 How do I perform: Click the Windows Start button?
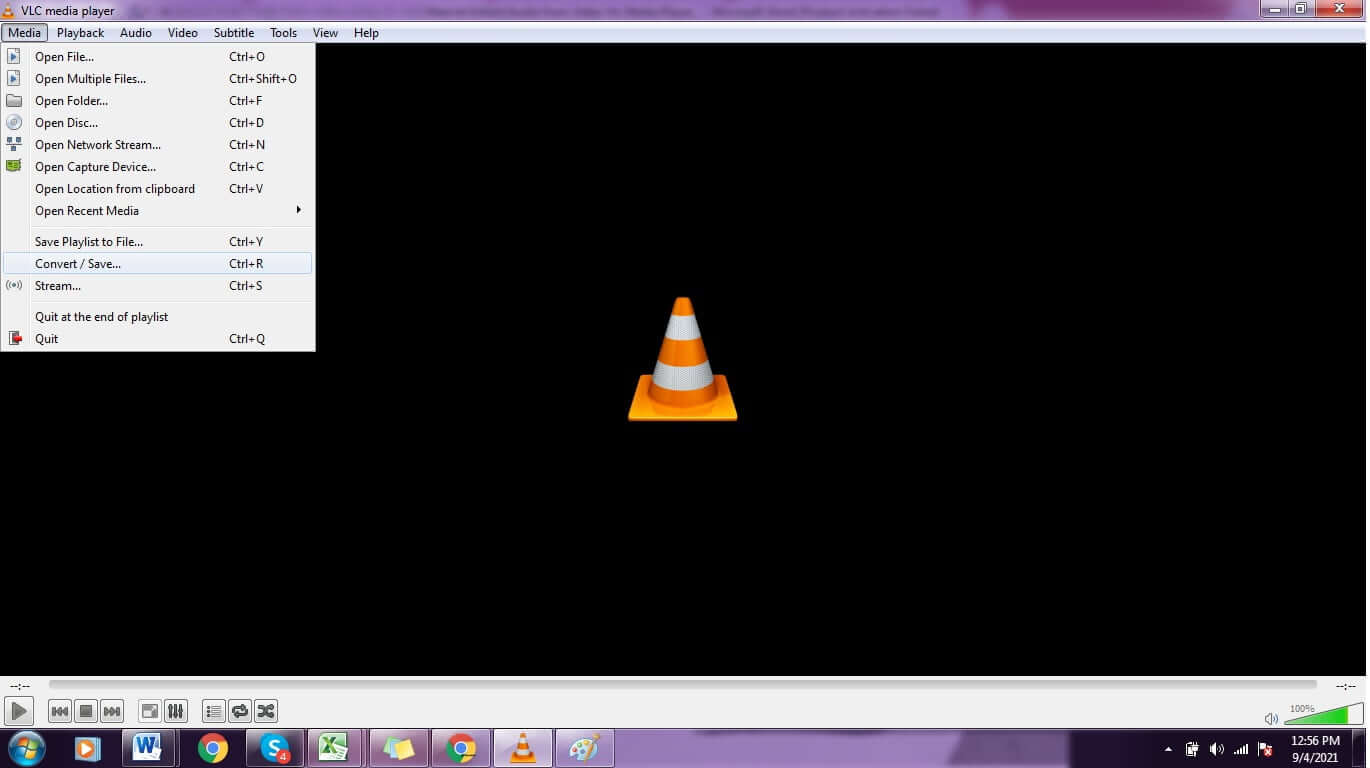click(26, 748)
